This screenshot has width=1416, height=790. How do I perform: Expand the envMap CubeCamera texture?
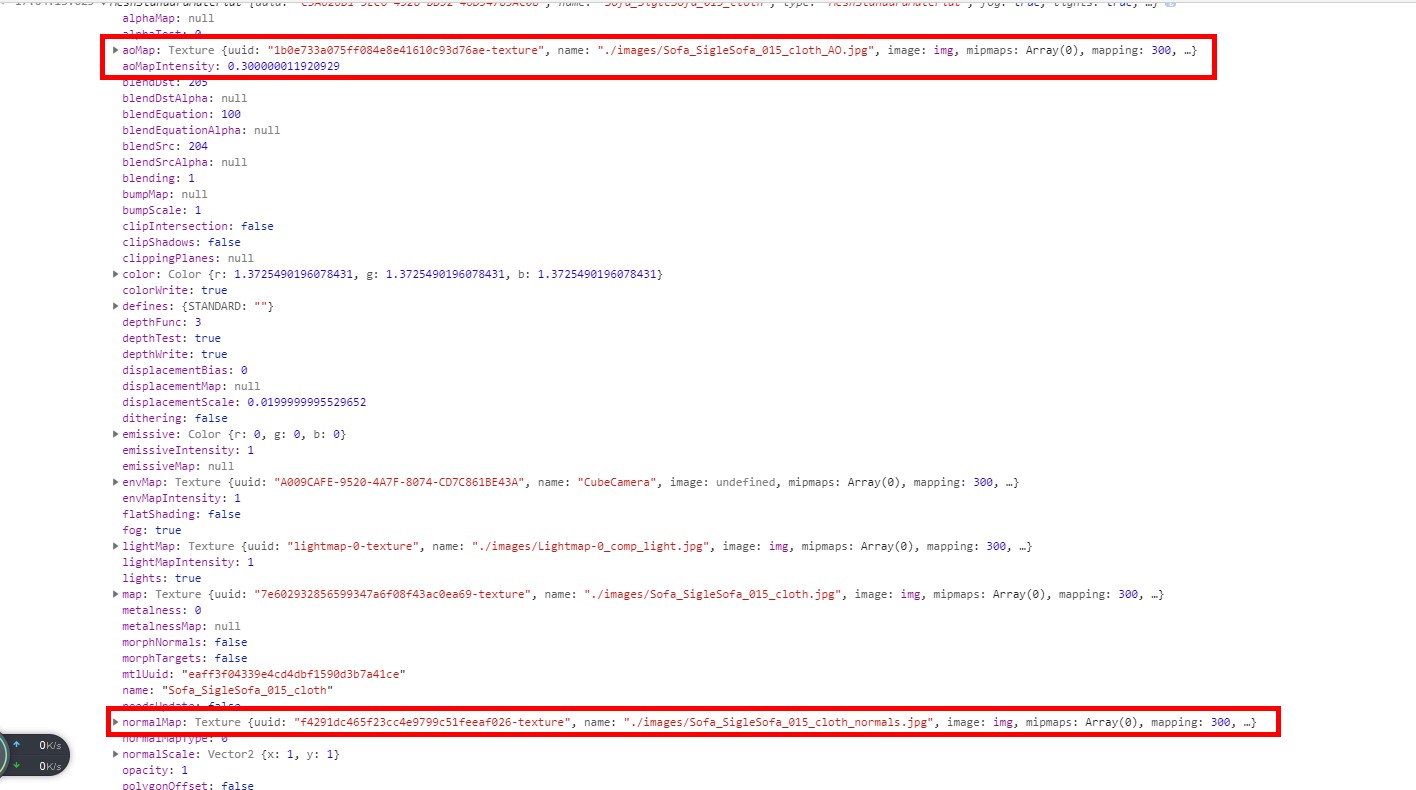point(115,481)
